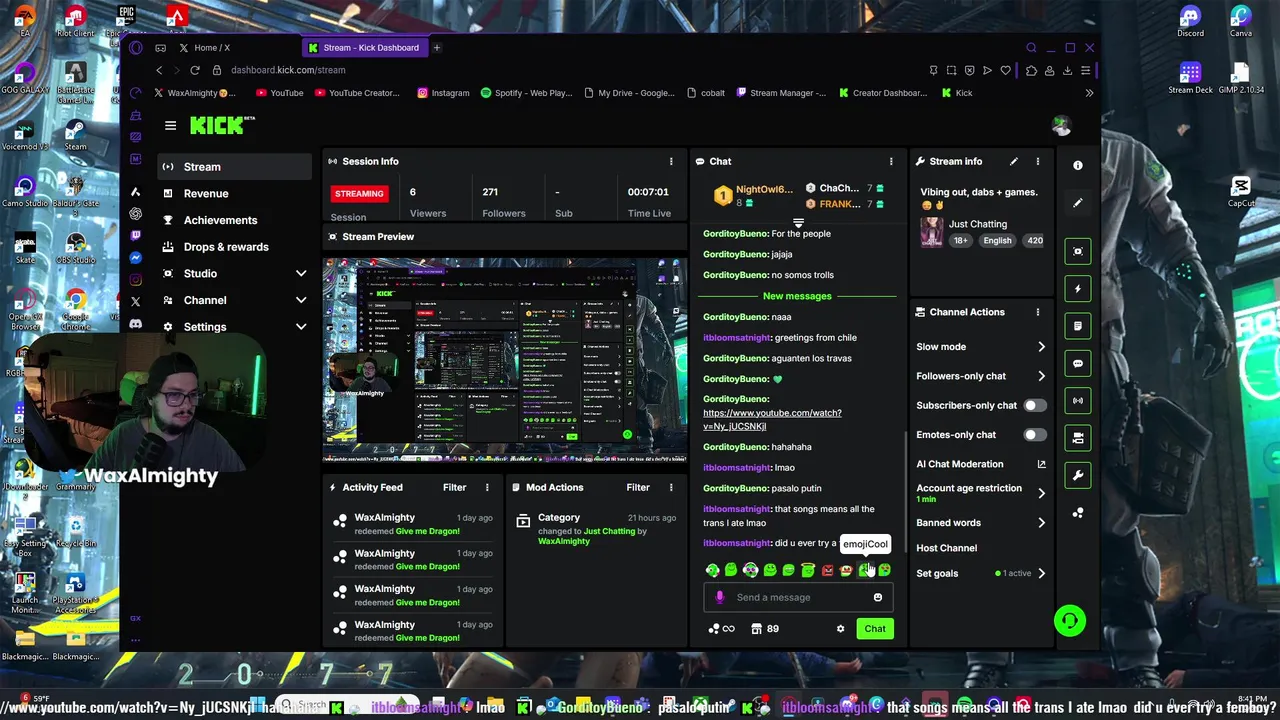Open Revenue in sidebar
1280x720 pixels.
pos(235,194)
